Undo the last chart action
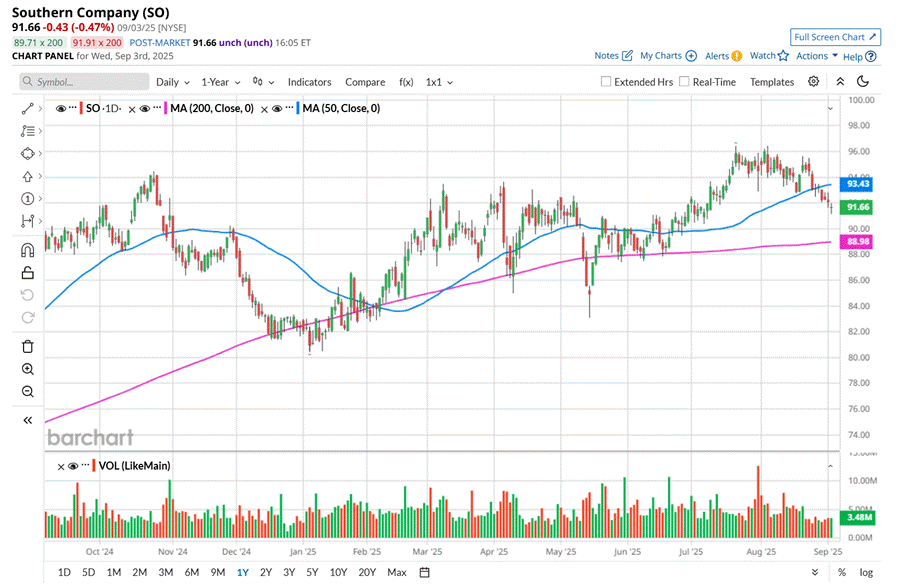 pyautogui.click(x=28, y=295)
